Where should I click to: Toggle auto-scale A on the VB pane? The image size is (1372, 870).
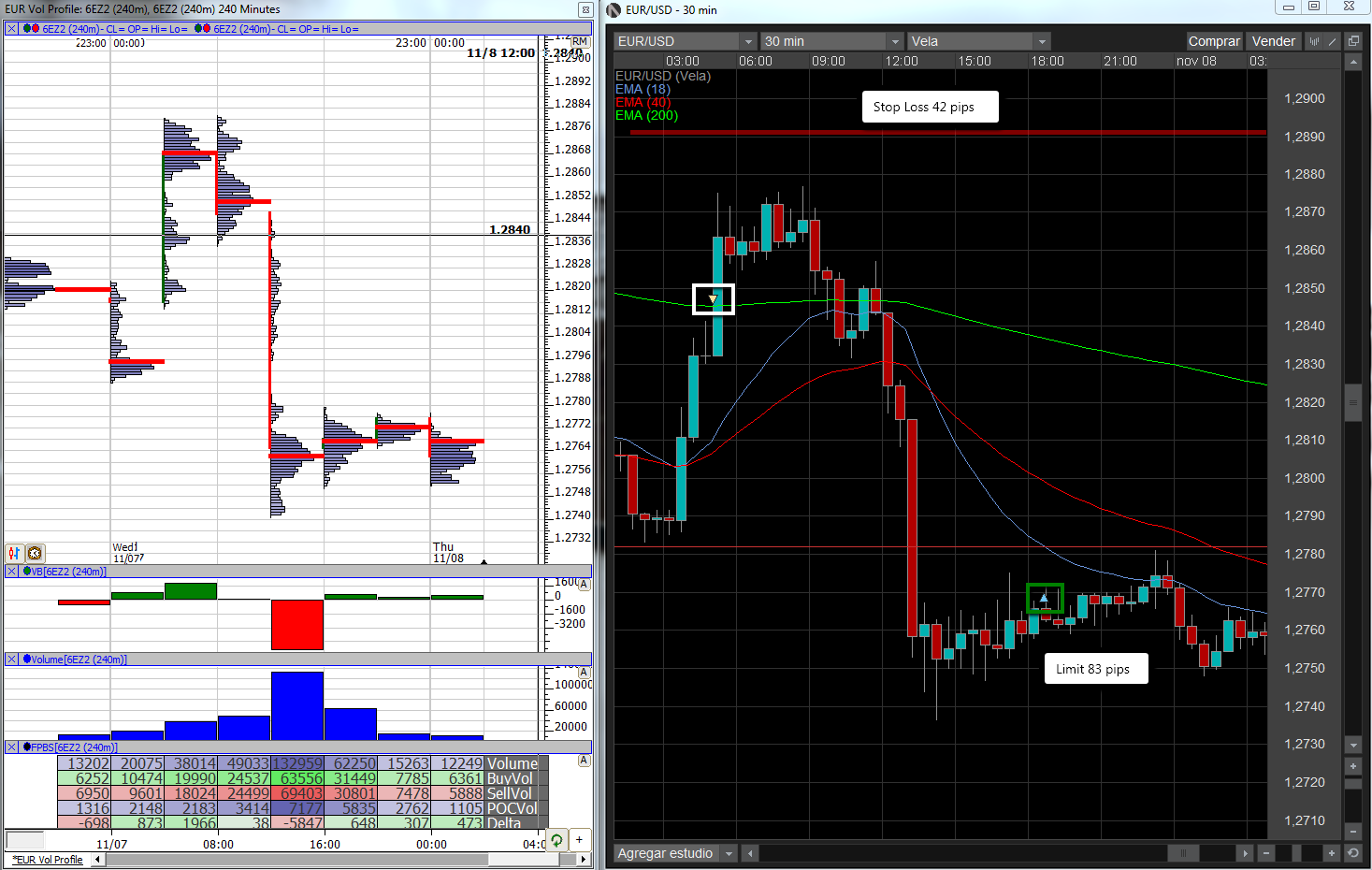pos(584,584)
